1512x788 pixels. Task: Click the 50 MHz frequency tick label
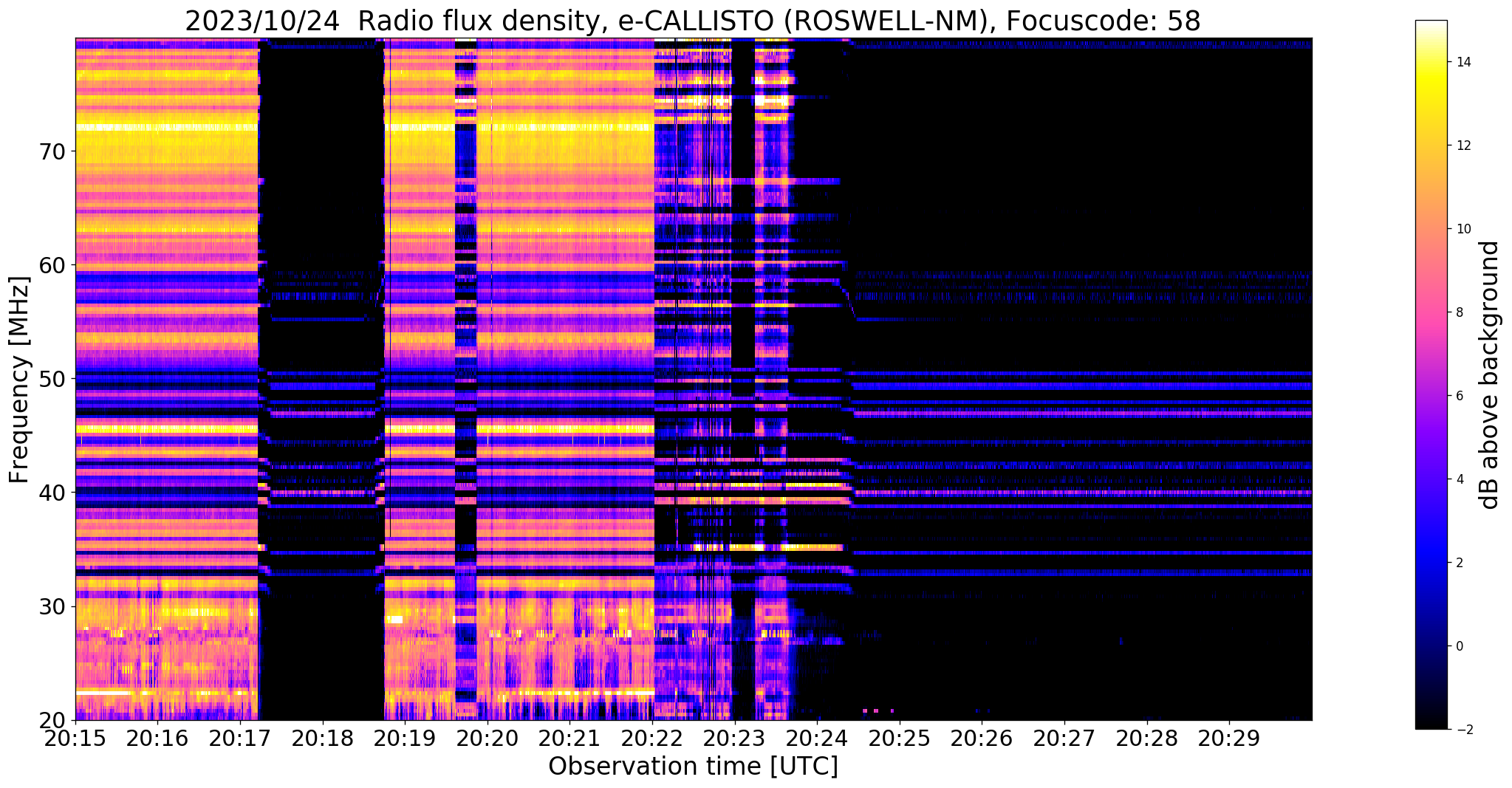click(51, 379)
